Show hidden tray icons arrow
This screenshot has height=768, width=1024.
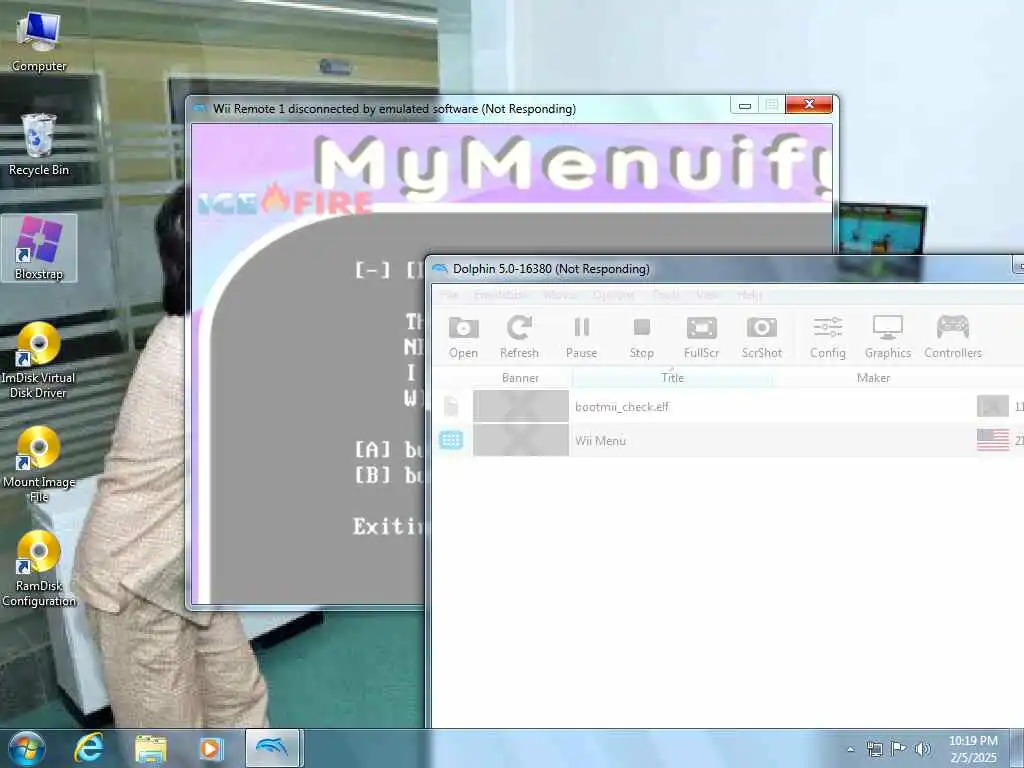click(x=850, y=749)
